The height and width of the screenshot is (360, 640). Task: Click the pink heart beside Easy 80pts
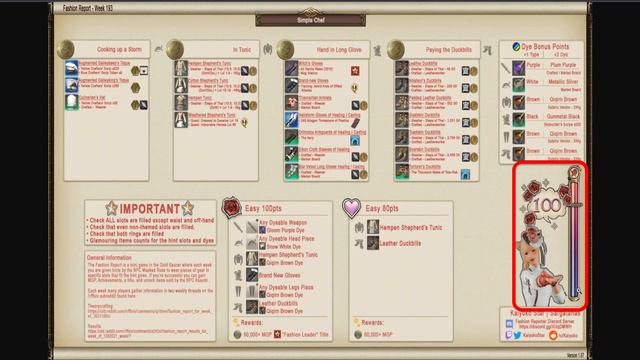click(351, 208)
